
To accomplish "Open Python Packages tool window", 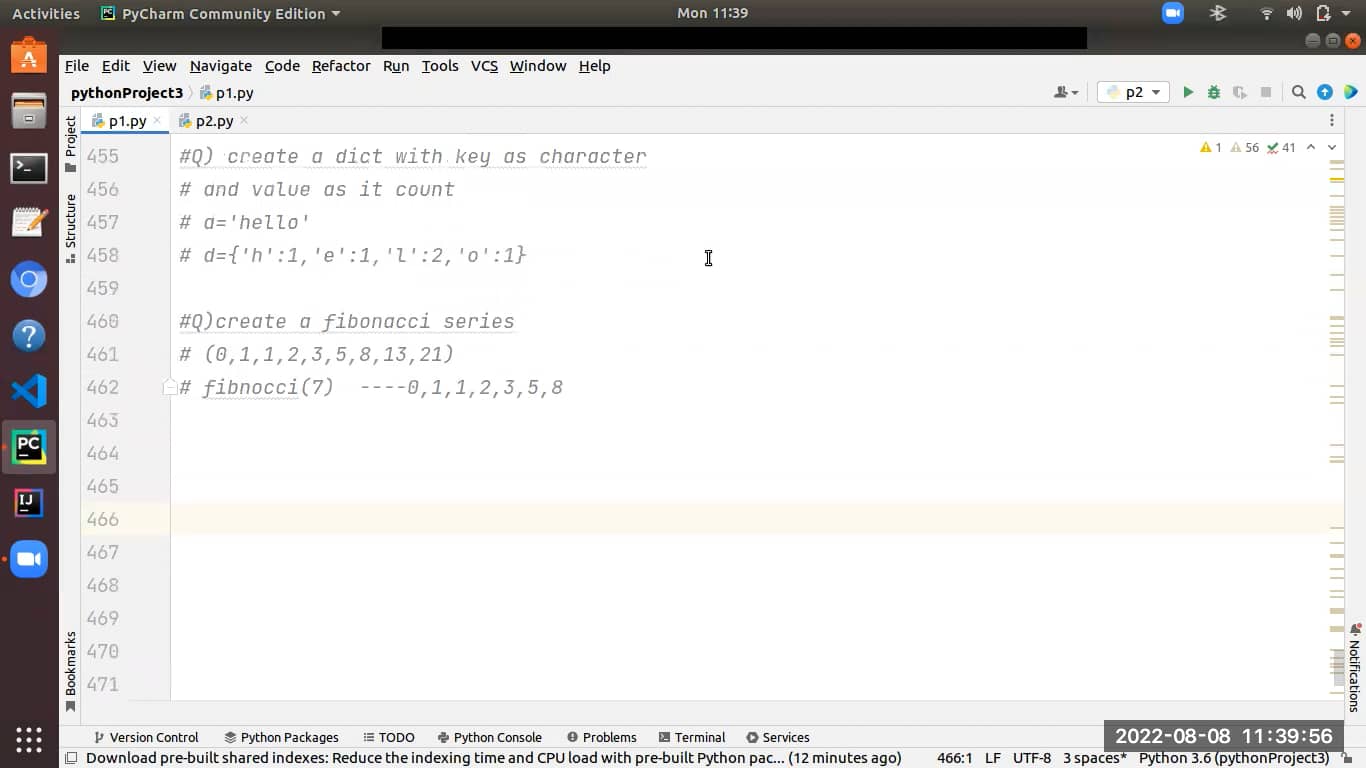I will tap(281, 737).
